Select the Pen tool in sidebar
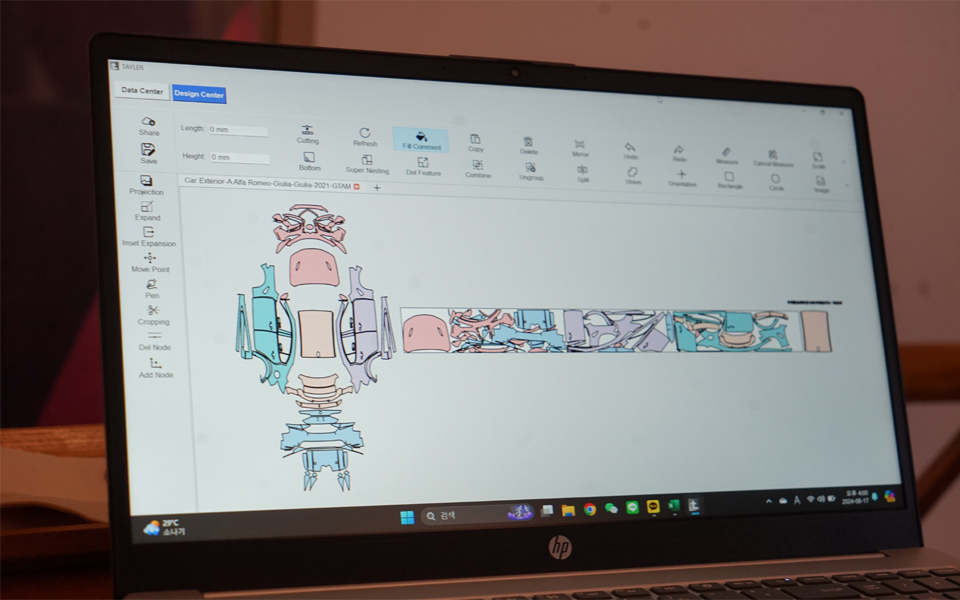The width and height of the screenshot is (960, 600). pos(152,288)
